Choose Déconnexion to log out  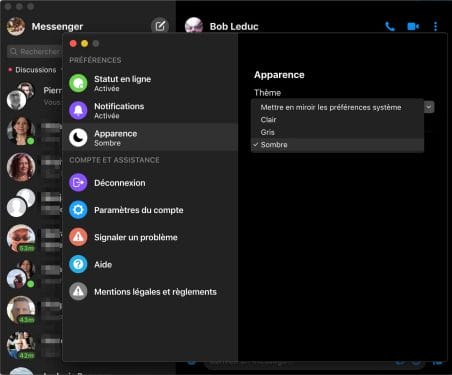click(x=150, y=183)
